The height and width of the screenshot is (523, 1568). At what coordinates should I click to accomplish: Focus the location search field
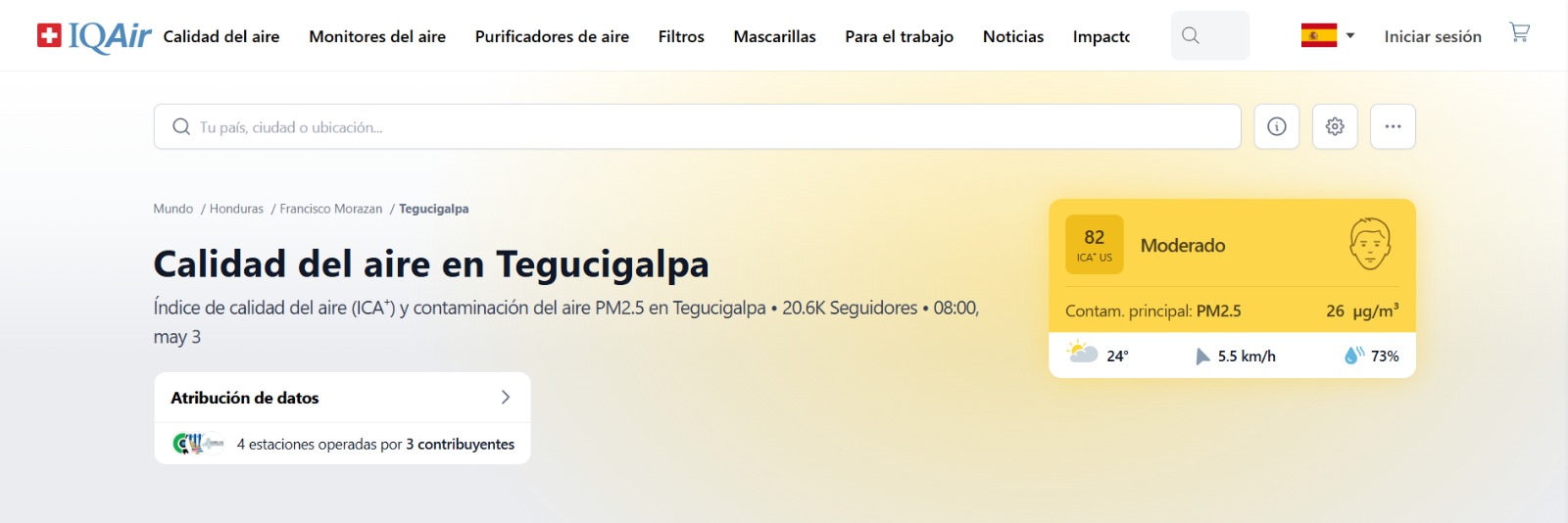pos(697,126)
